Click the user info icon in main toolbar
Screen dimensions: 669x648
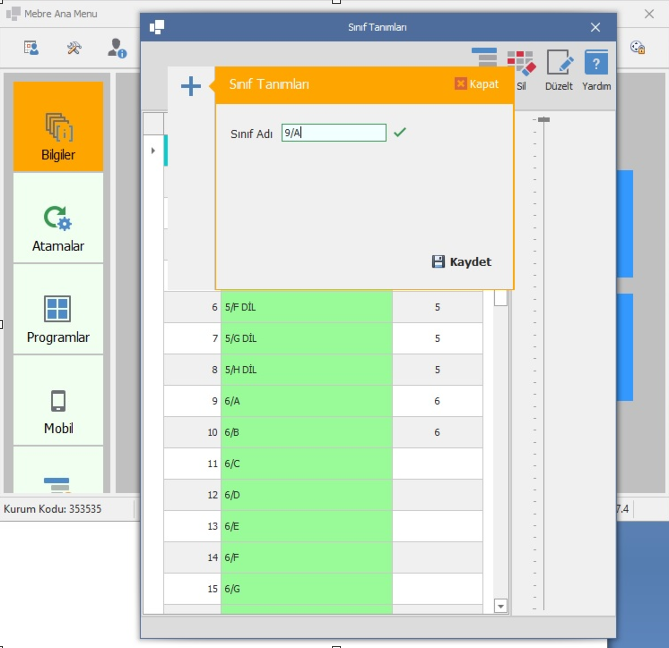[x=117, y=48]
